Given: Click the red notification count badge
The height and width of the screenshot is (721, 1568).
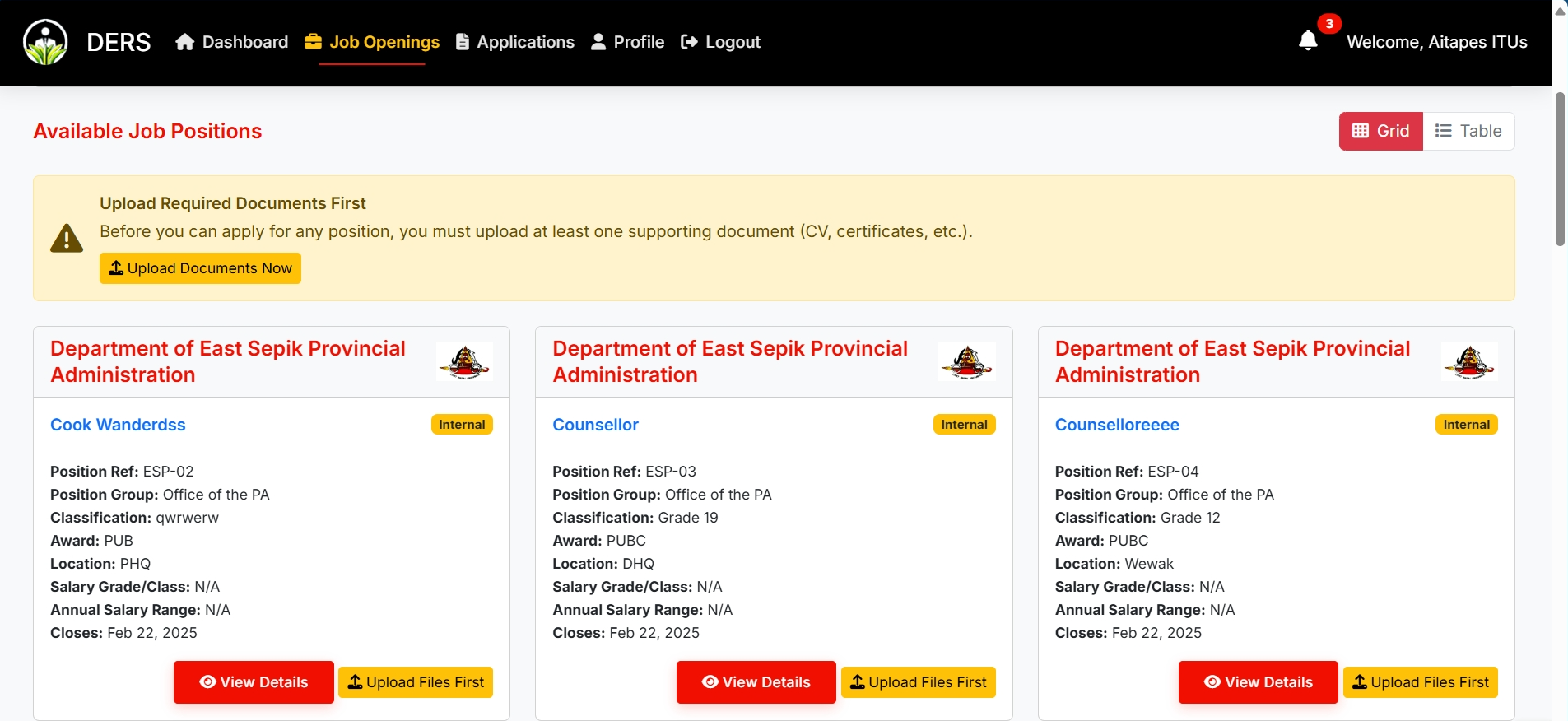Looking at the screenshot, I should point(1329,23).
